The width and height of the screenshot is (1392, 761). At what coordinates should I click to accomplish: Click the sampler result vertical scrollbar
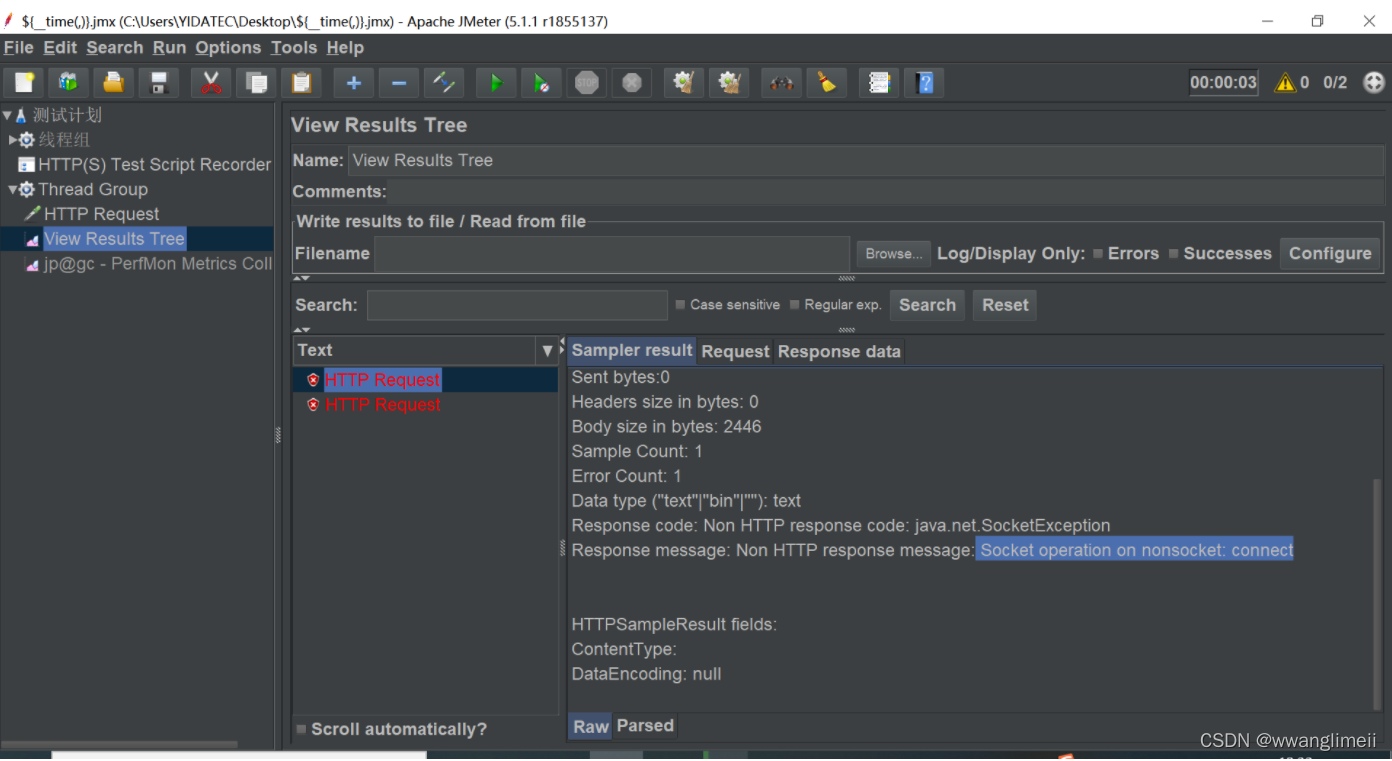pos(1376,594)
